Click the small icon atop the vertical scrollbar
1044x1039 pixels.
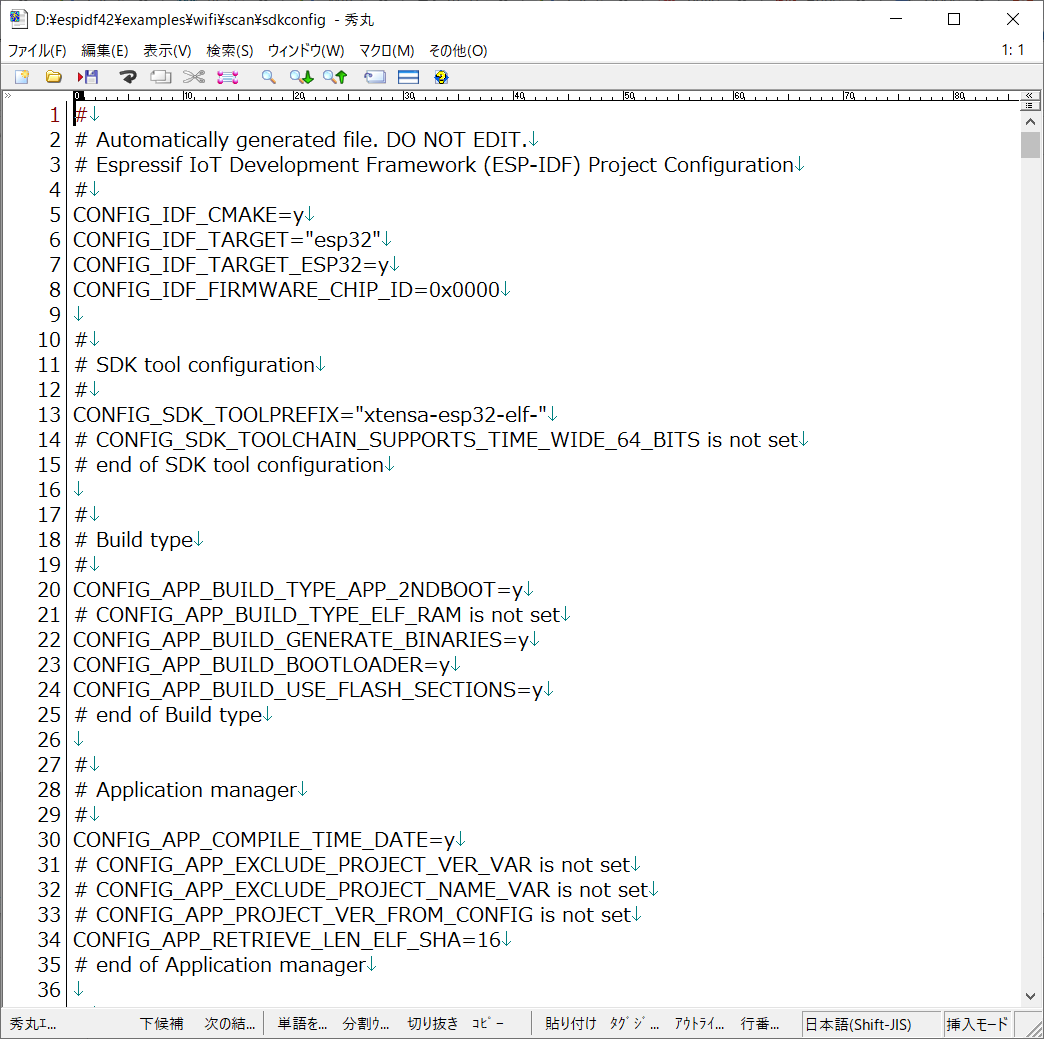[1029, 106]
